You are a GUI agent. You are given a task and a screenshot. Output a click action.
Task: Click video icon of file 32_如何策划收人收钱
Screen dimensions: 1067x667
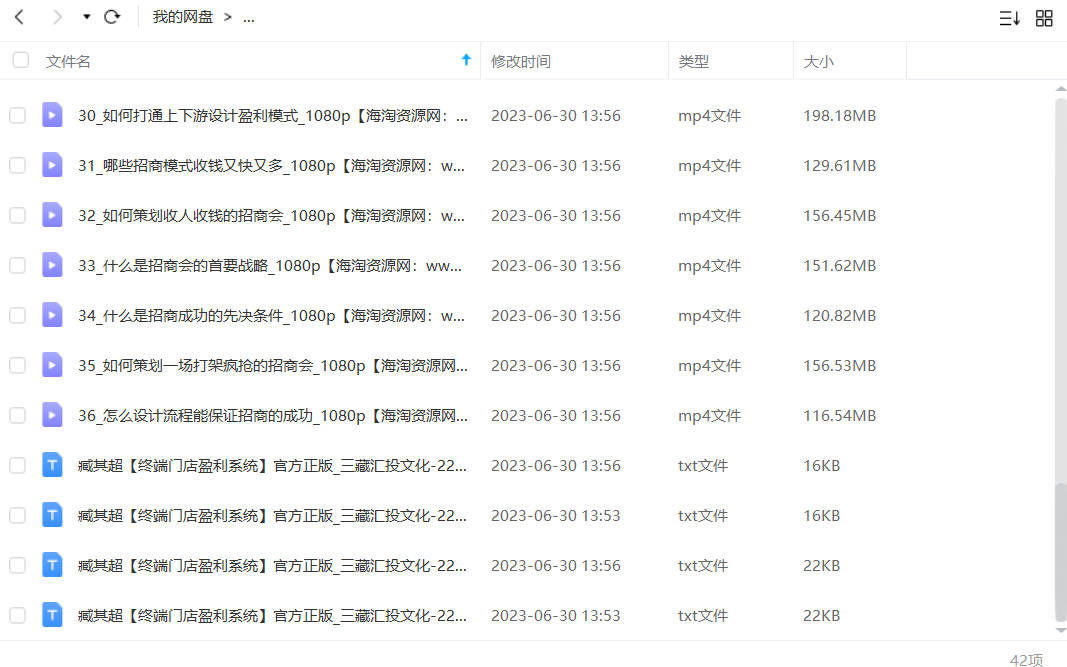52,215
